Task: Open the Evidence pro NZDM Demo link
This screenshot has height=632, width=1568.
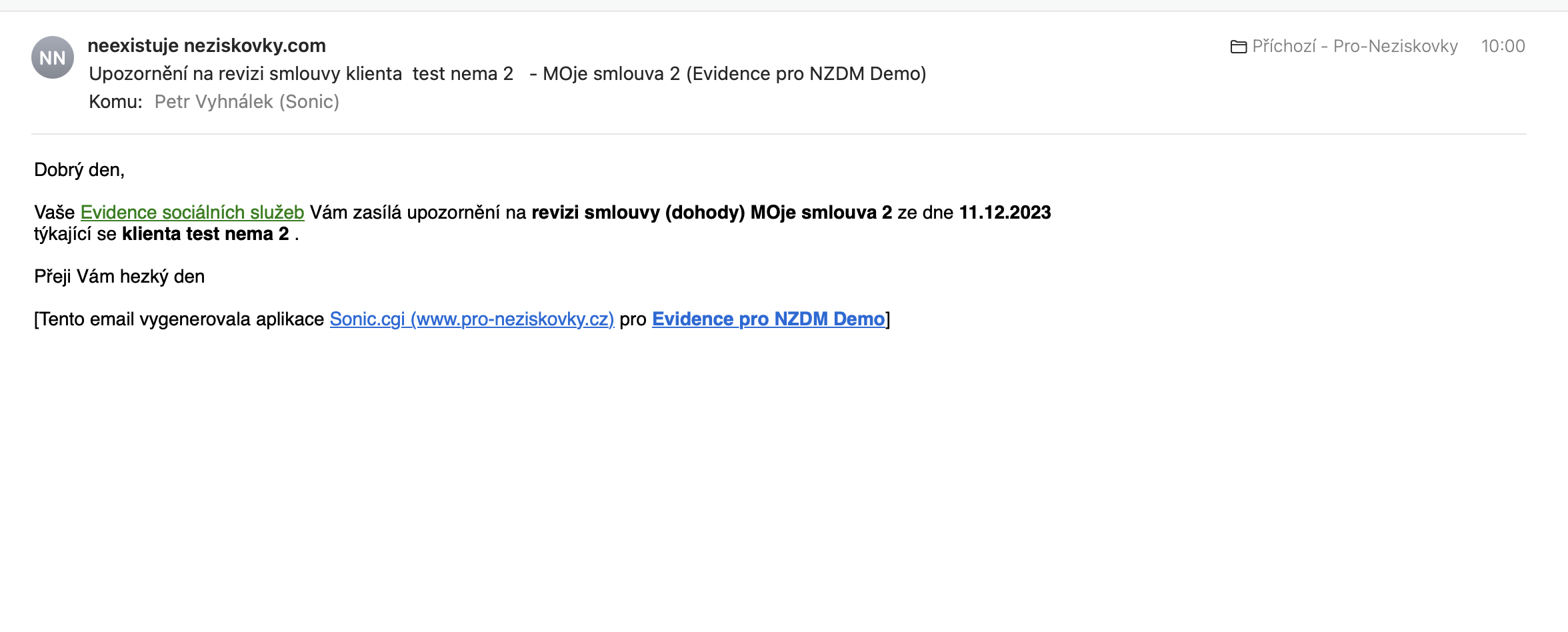Action: tap(768, 319)
